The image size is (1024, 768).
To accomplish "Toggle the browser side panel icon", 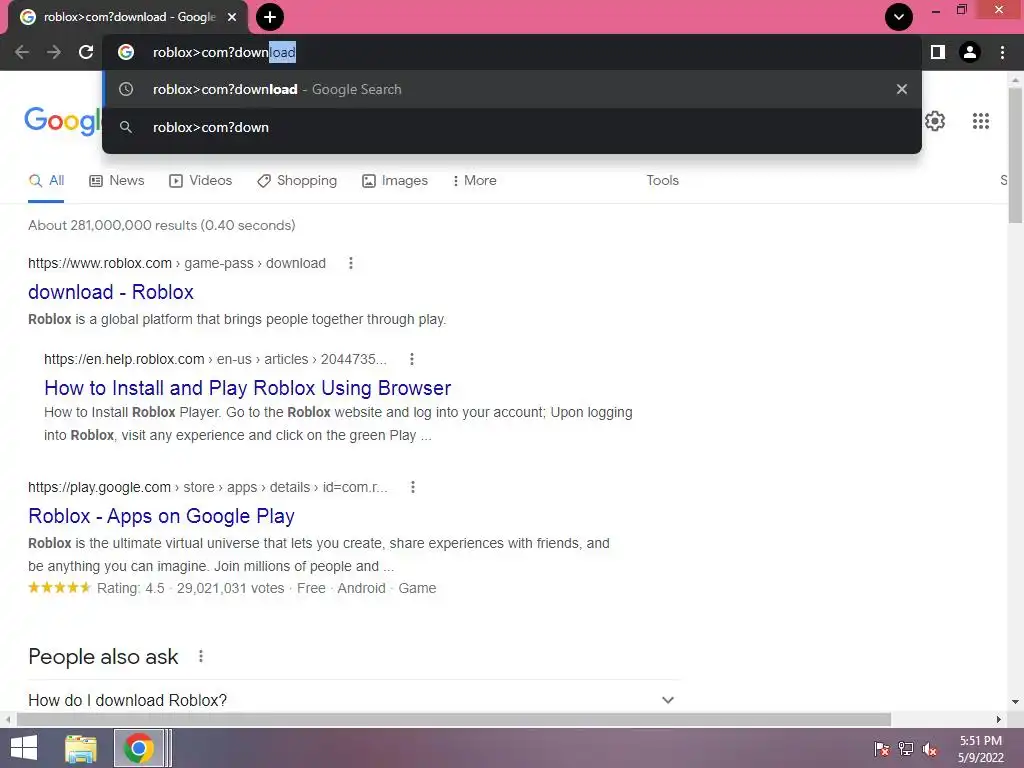I will [937, 52].
